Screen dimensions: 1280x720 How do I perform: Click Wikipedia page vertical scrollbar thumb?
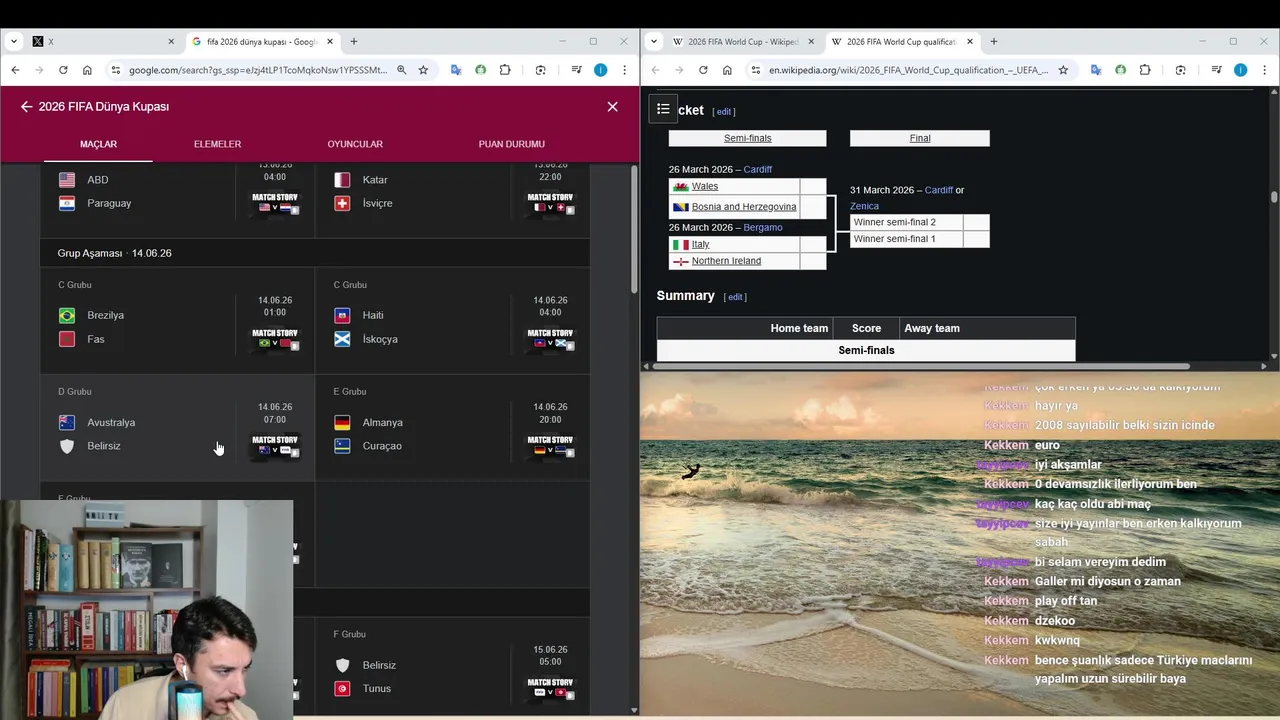[x=1274, y=198]
